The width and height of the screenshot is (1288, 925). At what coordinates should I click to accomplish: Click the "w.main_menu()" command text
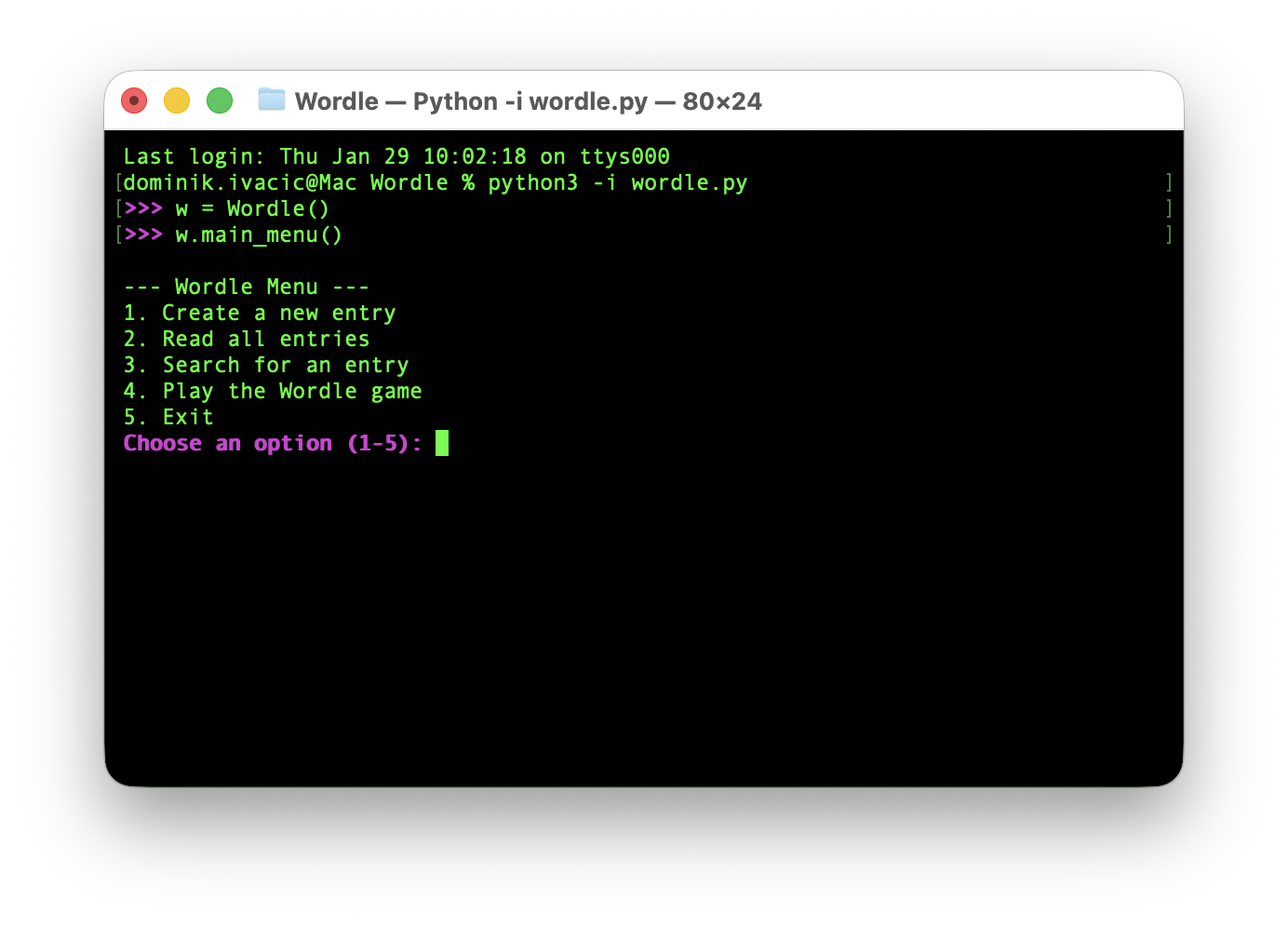pyautogui.click(x=259, y=235)
